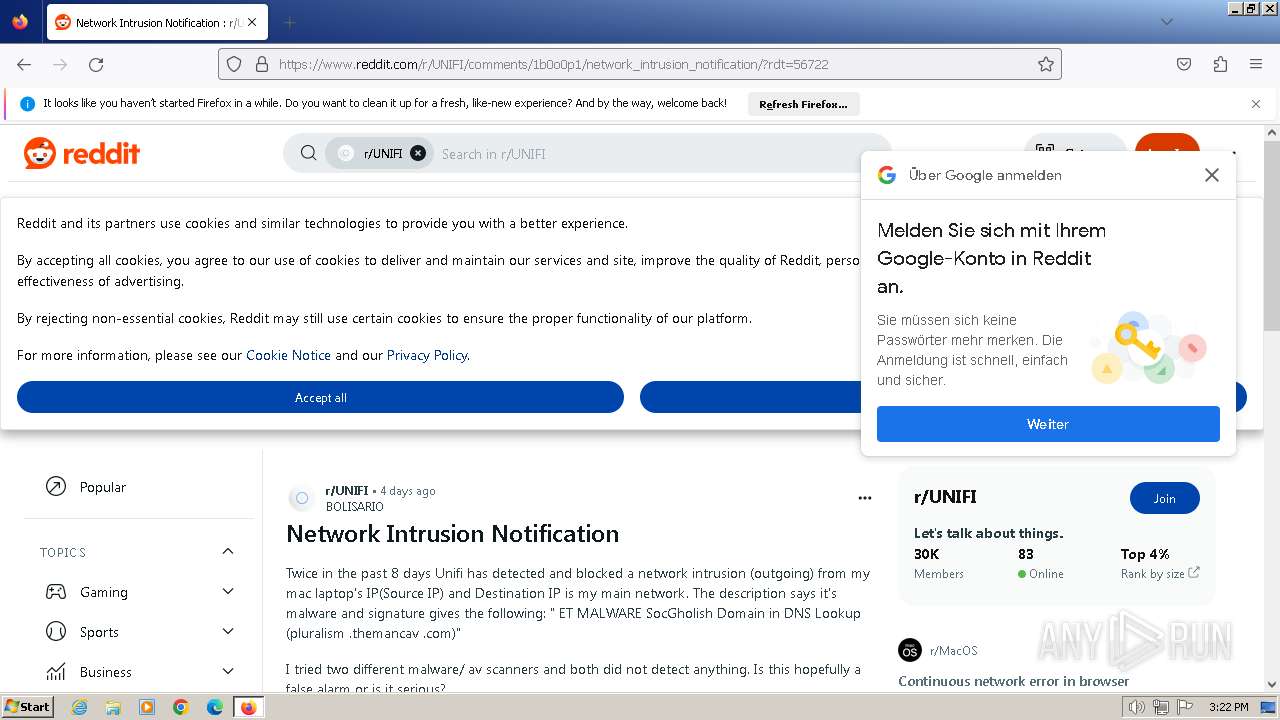The width and height of the screenshot is (1280, 720).
Task: Click the r/UNIFI community avatar
Action: [x=301, y=498]
